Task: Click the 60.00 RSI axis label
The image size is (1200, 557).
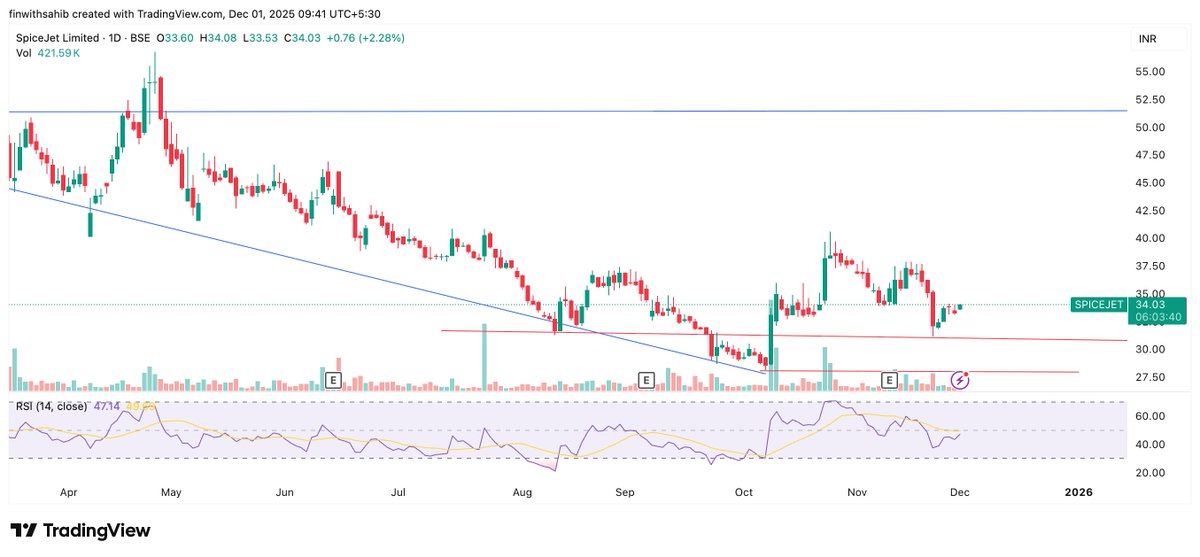Action: pyautogui.click(x=1150, y=416)
